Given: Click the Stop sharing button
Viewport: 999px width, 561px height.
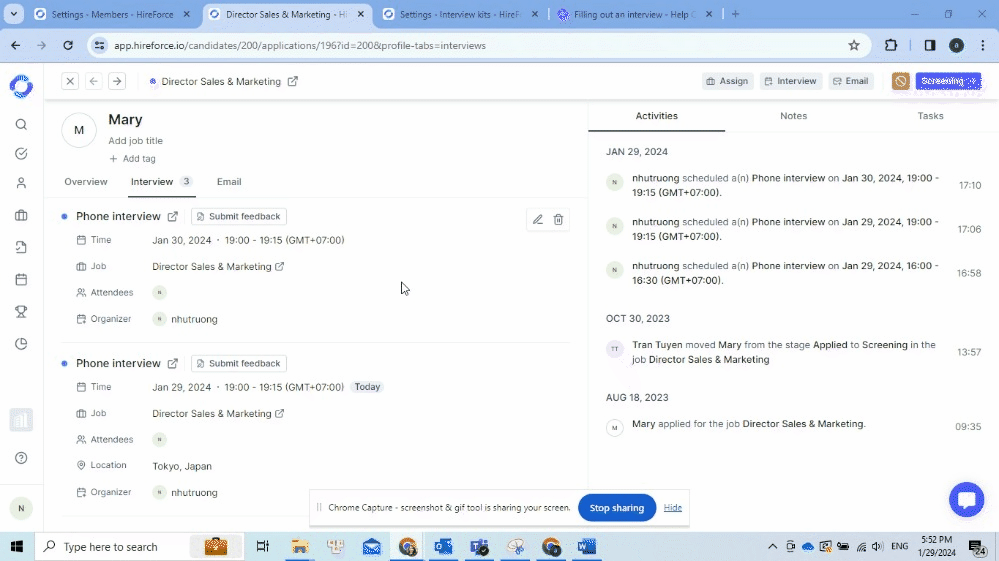Looking at the screenshot, I should click(616, 508).
